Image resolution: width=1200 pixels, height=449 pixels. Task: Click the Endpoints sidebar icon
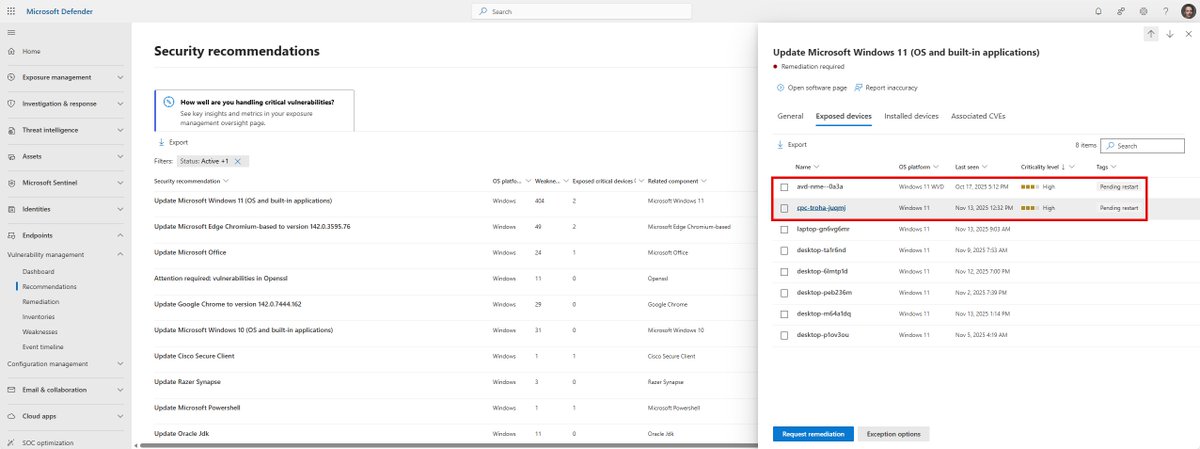12,235
